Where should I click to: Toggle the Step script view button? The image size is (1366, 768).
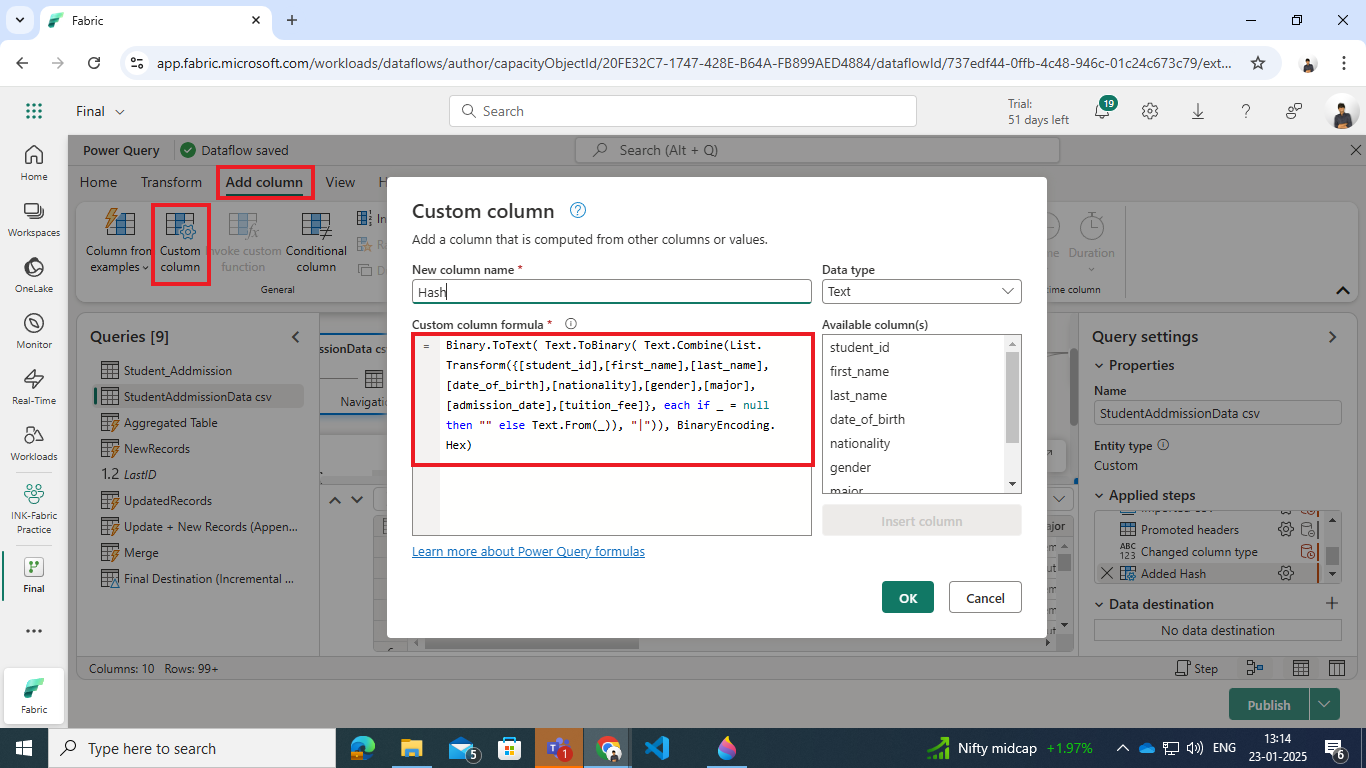[1196, 668]
